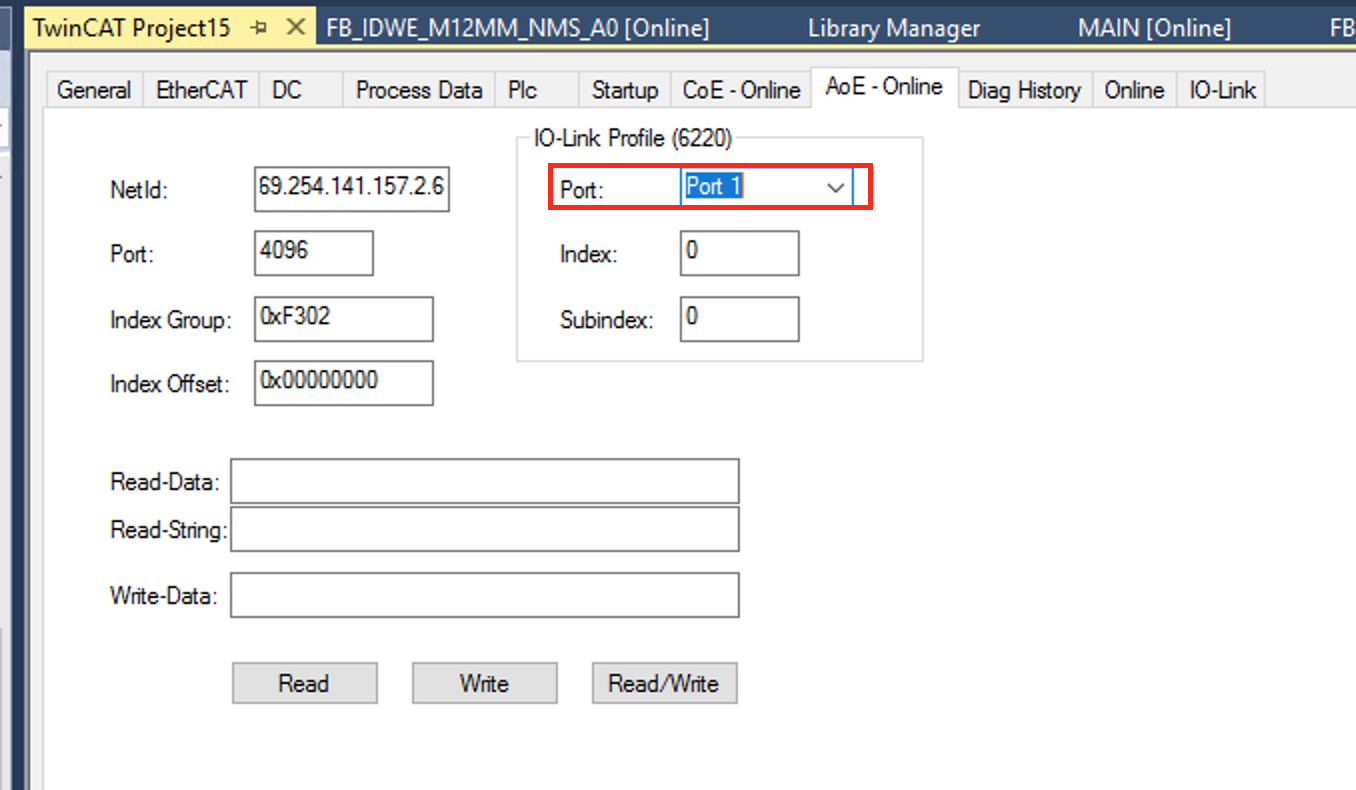Click the NetId: label
The width and height of the screenshot is (1356, 790).
139,190
